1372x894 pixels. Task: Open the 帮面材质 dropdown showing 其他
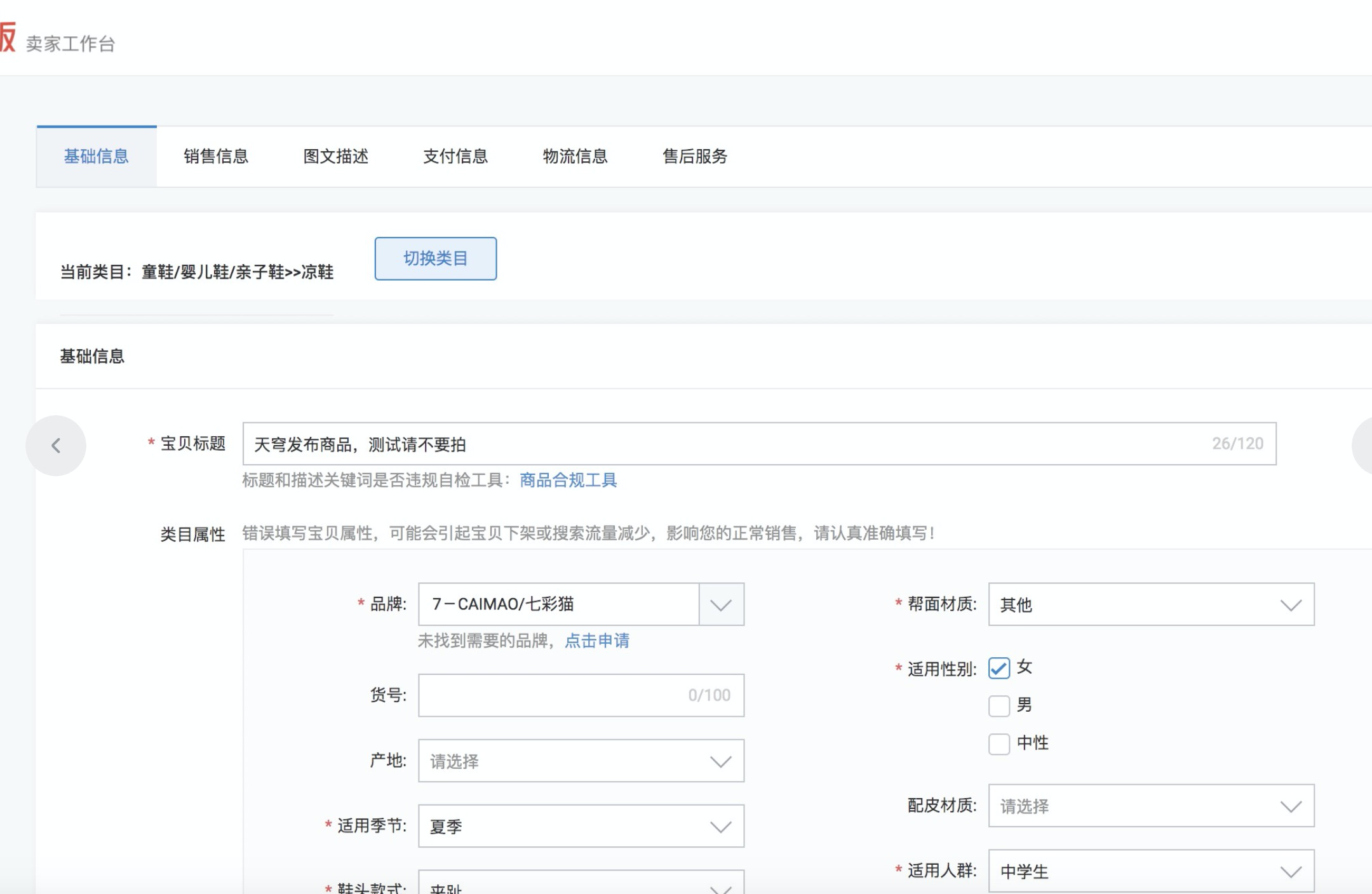tap(1152, 604)
